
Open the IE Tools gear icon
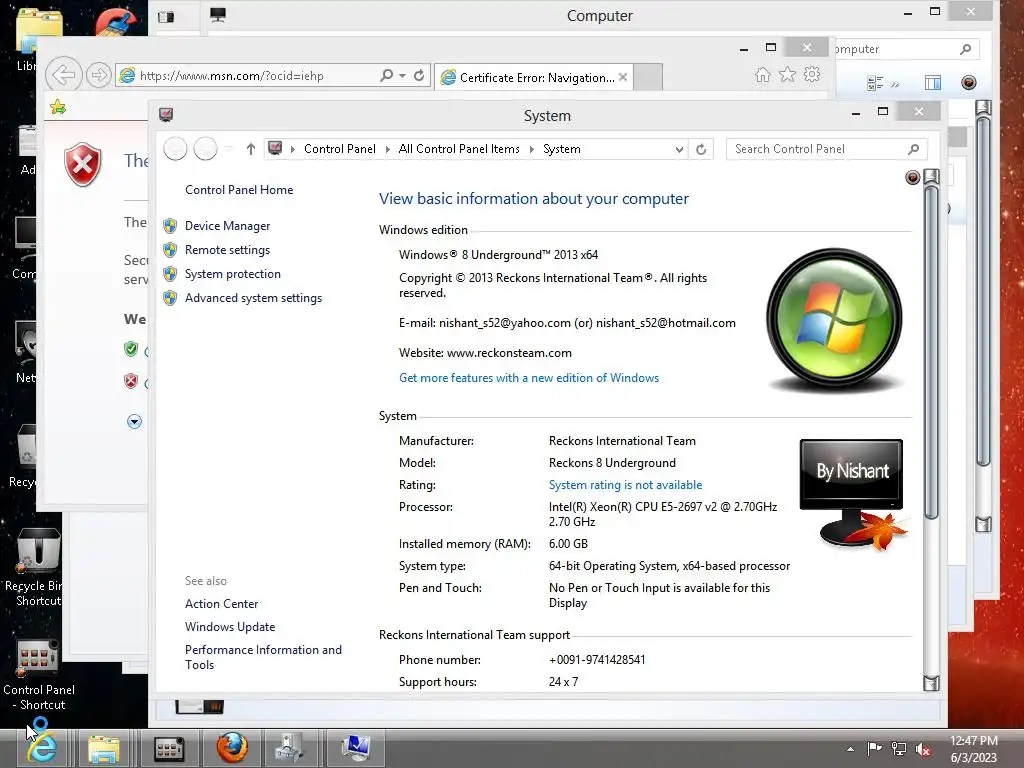812,74
